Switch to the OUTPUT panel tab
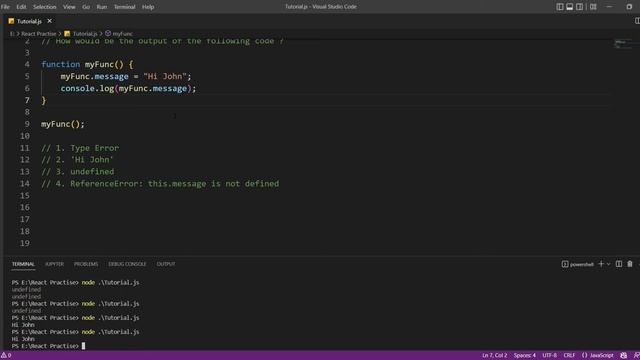 [x=166, y=264]
